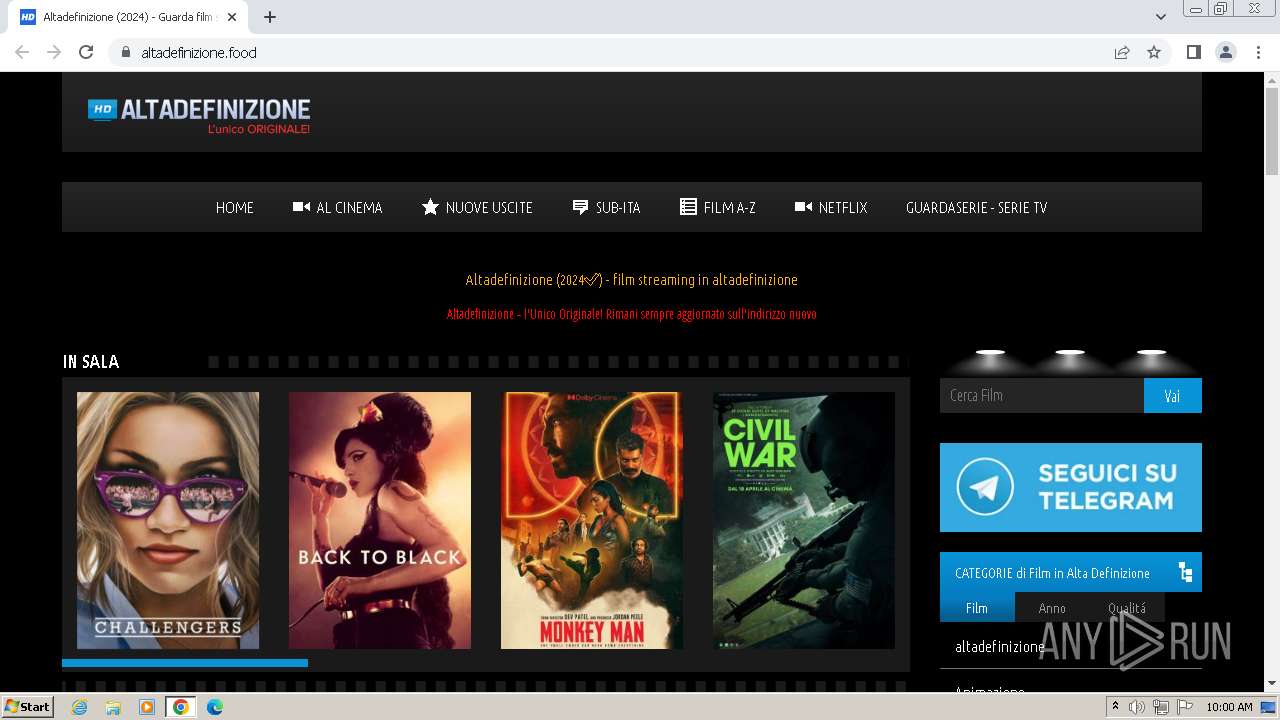Screen dimensions: 1280x720
Task: Click the 10:00 AM clock
Action: [1229, 707]
